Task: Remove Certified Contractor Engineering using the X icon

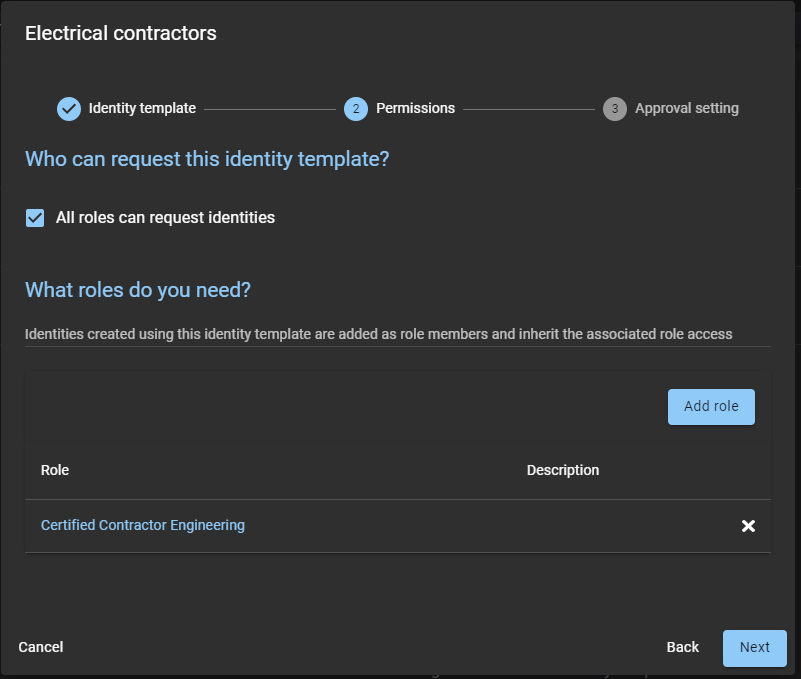Action: click(x=748, y=525)
